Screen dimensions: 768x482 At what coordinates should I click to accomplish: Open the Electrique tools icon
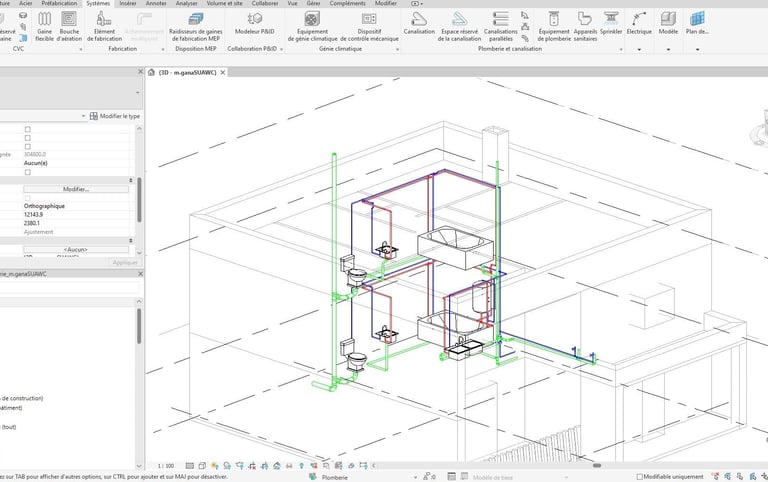[x=639, y=20]
